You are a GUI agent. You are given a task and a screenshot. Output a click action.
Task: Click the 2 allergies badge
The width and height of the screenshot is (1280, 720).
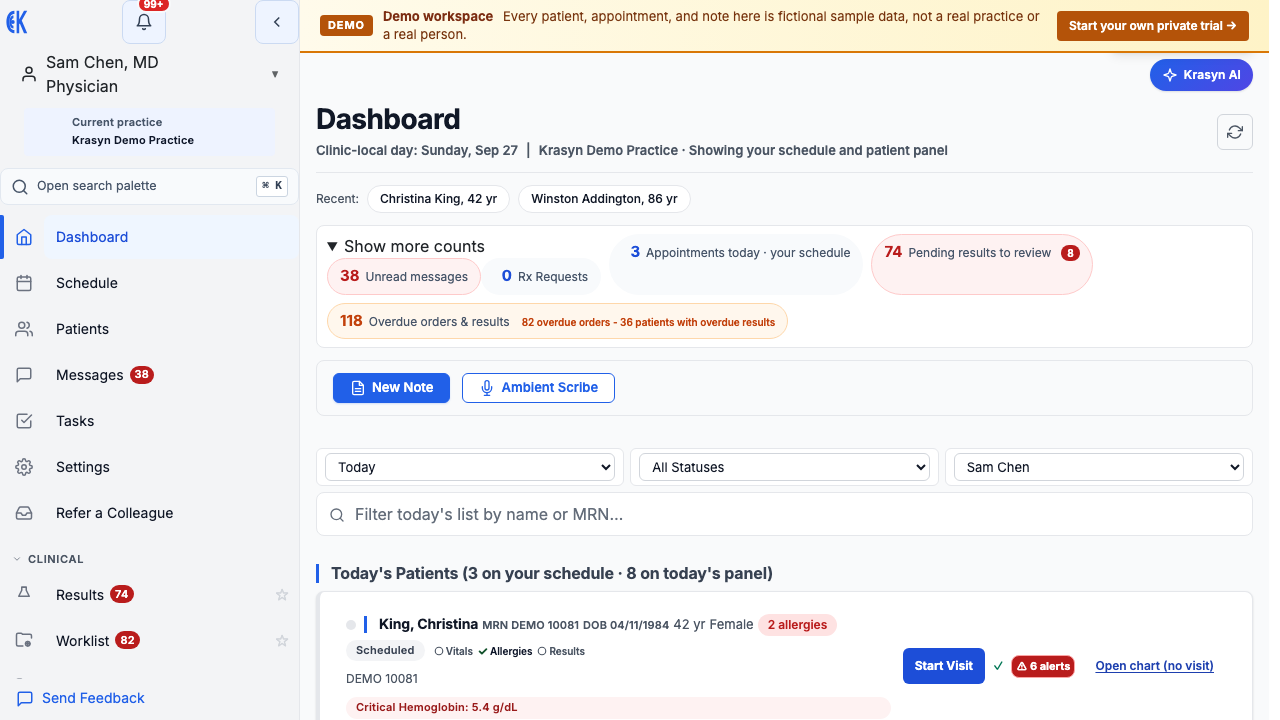click(x=798, y=625)
